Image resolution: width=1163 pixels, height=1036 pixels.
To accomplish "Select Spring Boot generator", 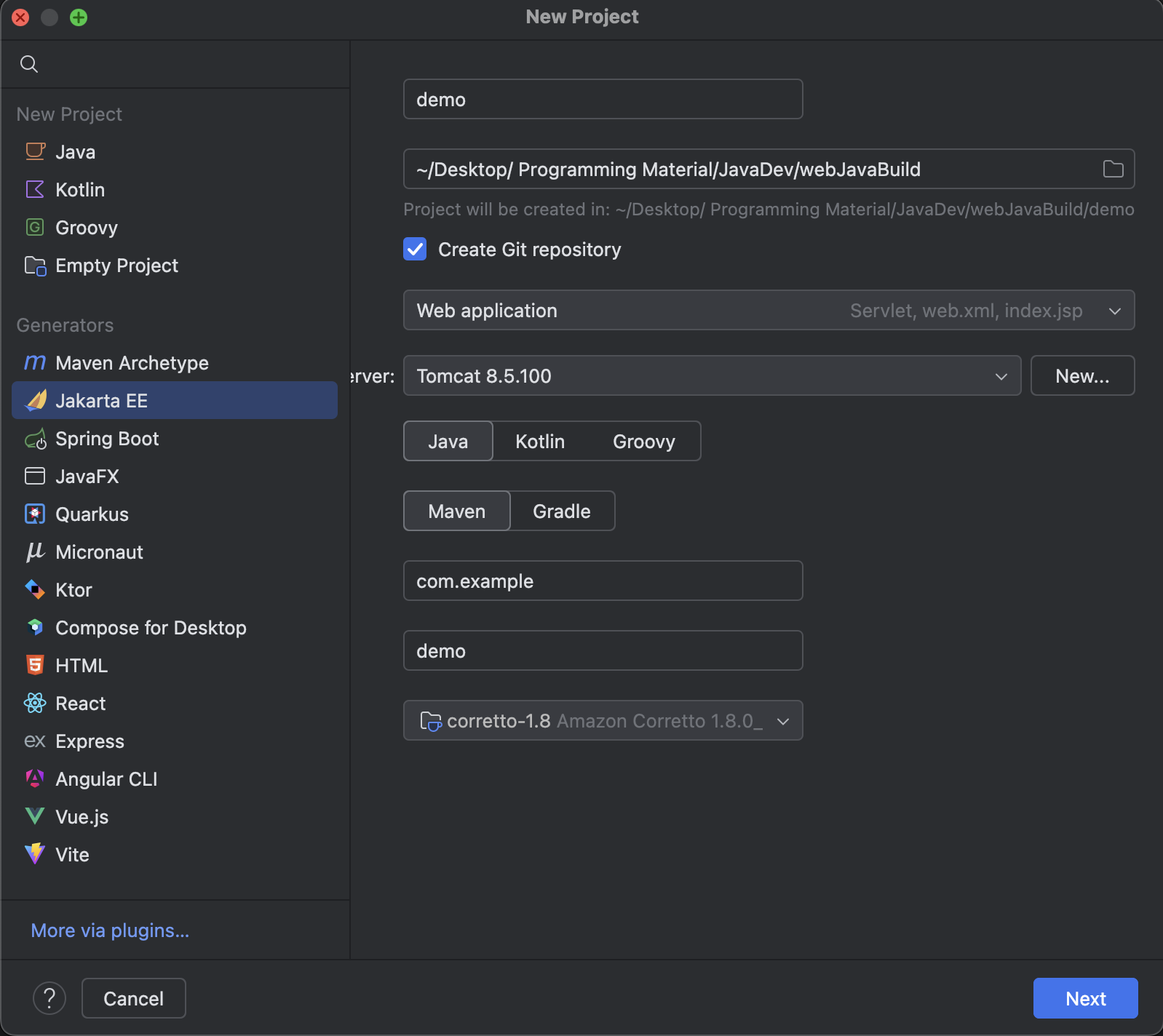I will click(175, 438).
